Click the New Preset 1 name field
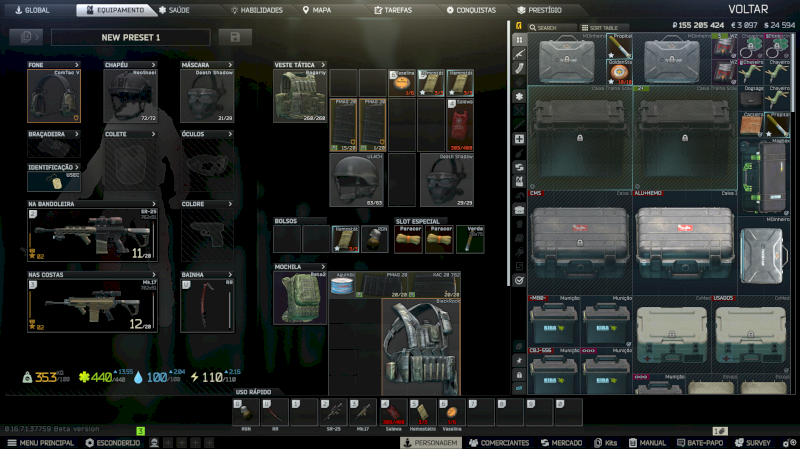The width and height of the screenshot is (800, 449). coord(131,37)
